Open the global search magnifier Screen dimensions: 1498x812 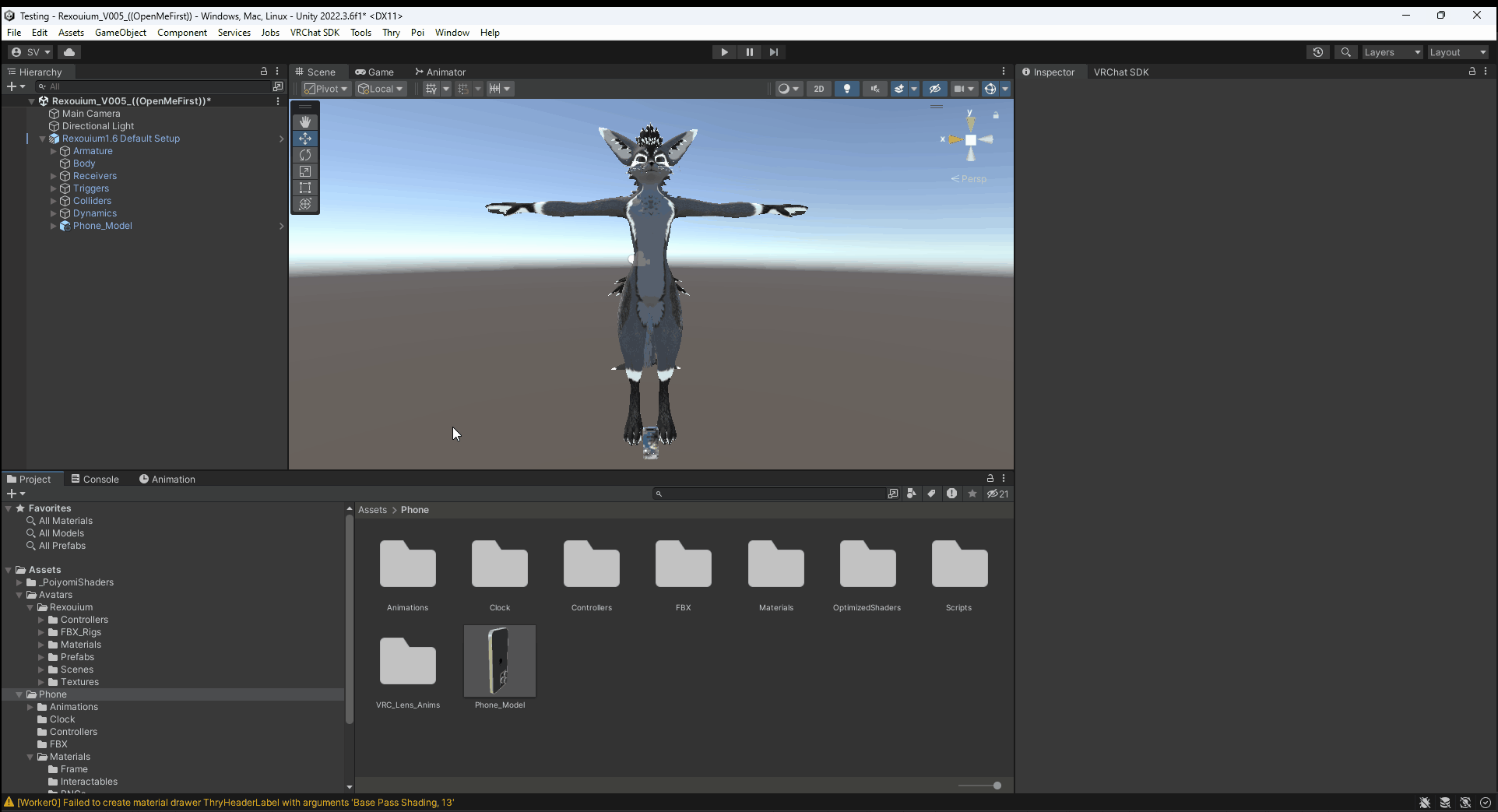pyautogui.click(x=1345, y=52)
